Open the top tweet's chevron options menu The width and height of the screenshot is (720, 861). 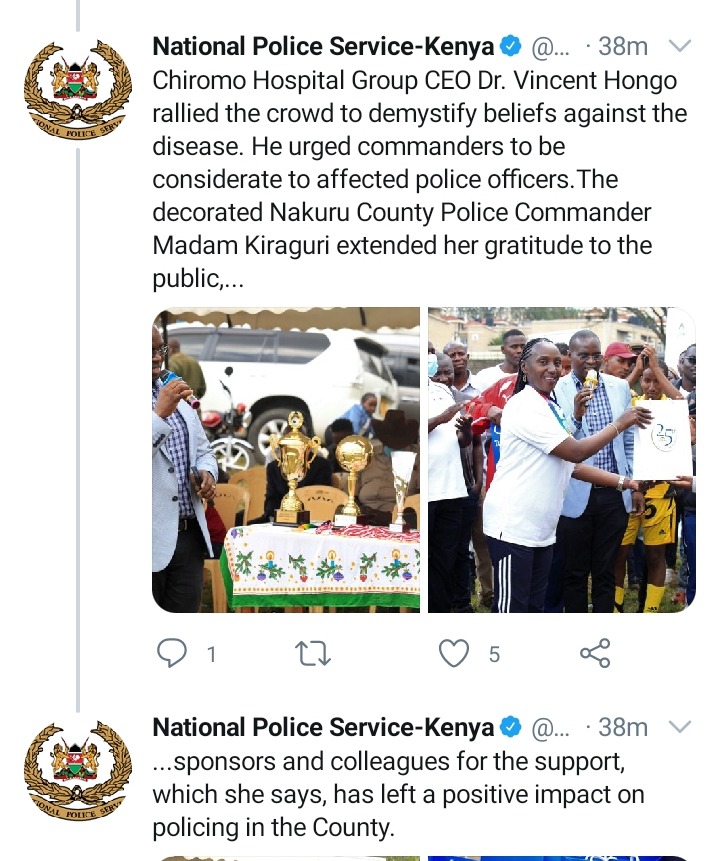680,46
